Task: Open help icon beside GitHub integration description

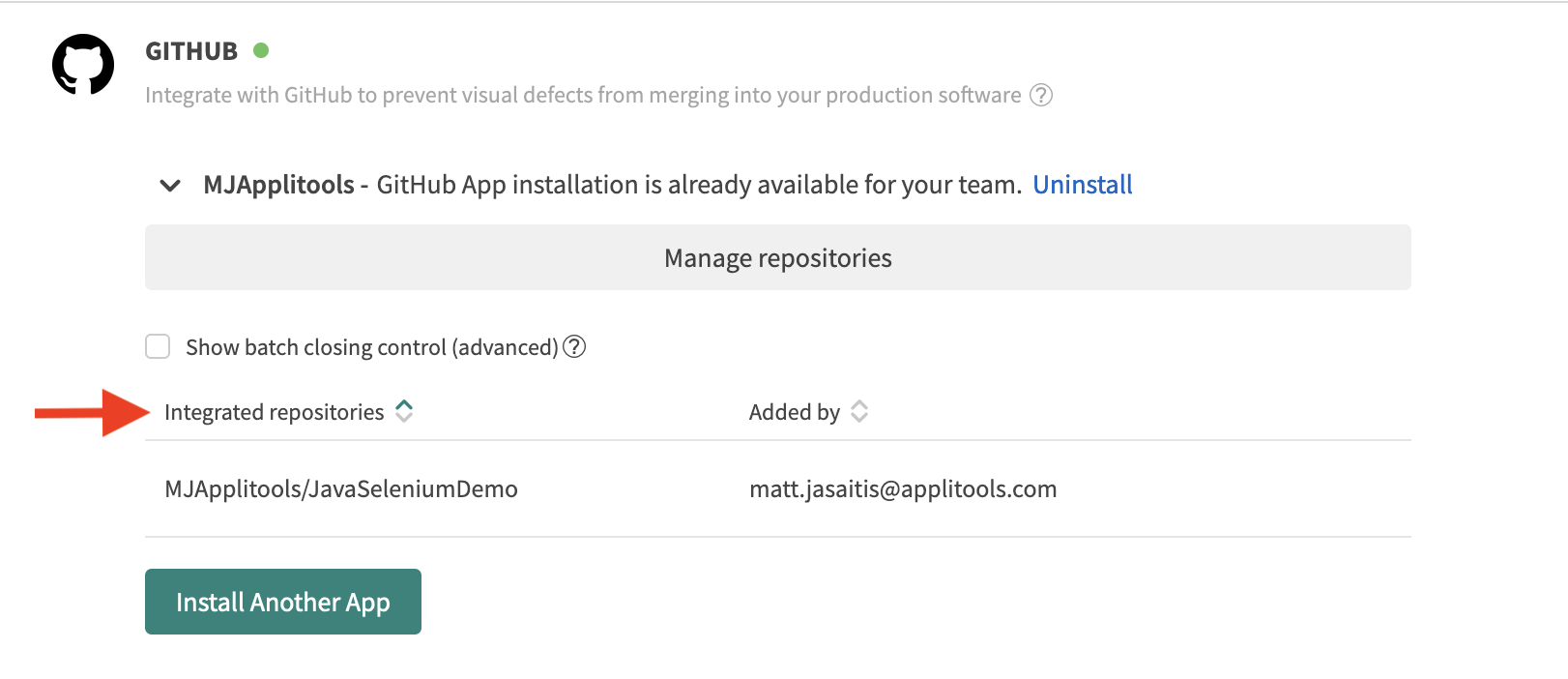Action: (x=1041, y=95)
